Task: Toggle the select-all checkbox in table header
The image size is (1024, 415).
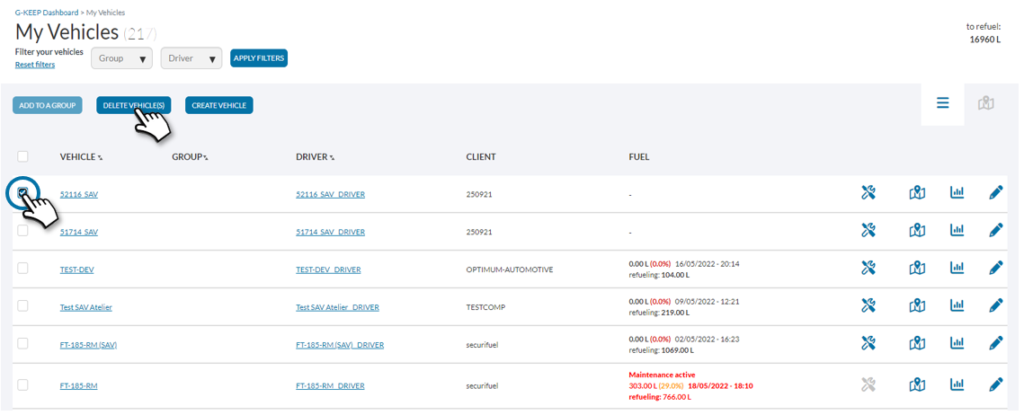Action: point(23,157)
